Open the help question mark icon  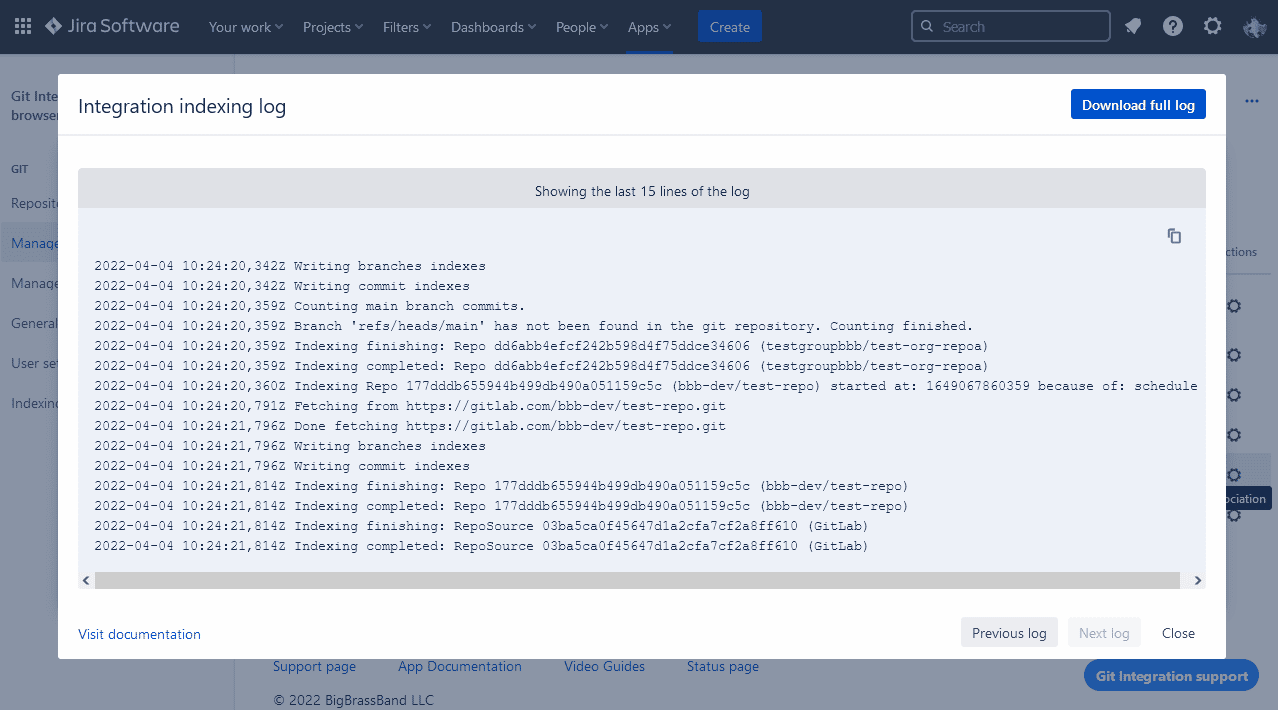(x=1173, y=27)
